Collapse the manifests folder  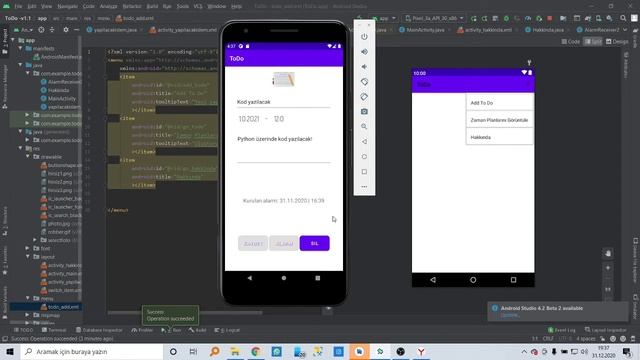[x=21, y=48]
